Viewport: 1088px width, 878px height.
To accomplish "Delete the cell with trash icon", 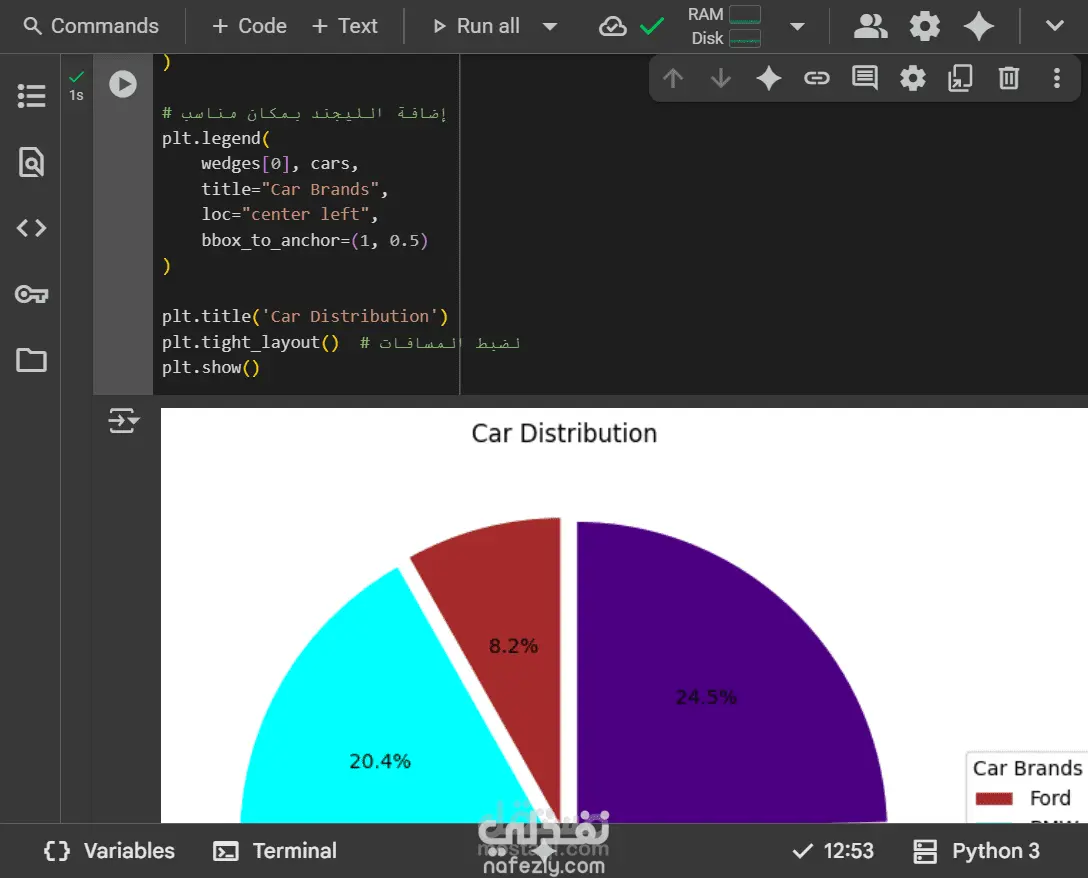I will pos(1008,78).
